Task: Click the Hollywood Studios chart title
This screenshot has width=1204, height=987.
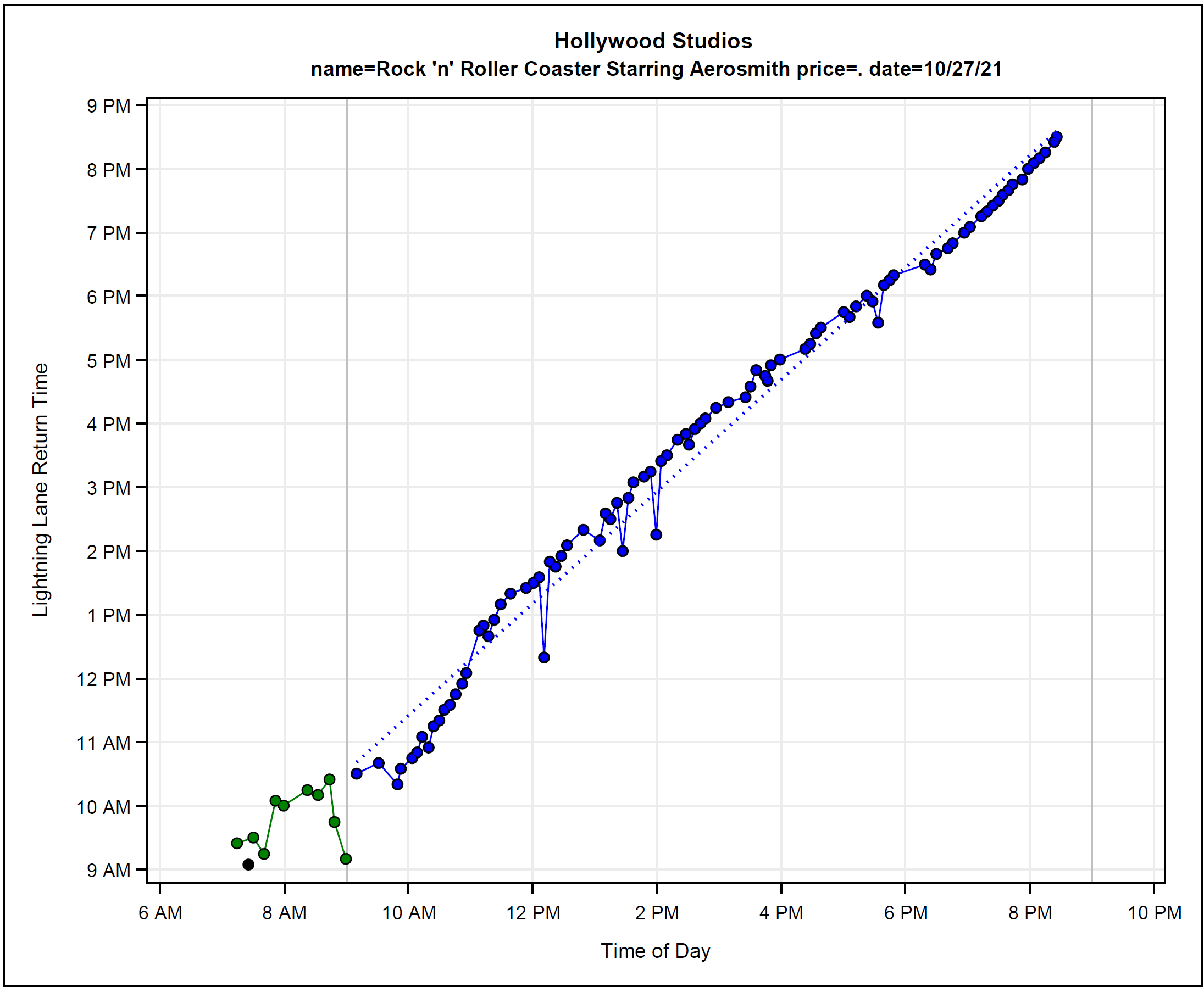Action: click(653, 41)
